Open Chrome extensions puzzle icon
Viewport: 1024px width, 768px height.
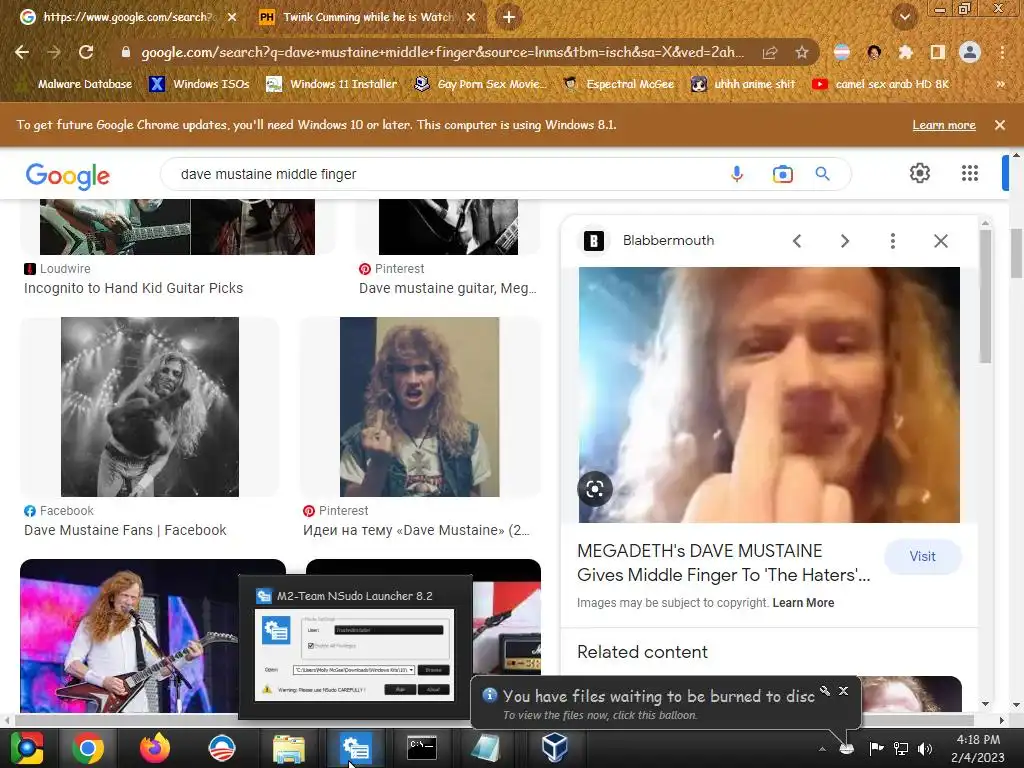tap(905, 52)
